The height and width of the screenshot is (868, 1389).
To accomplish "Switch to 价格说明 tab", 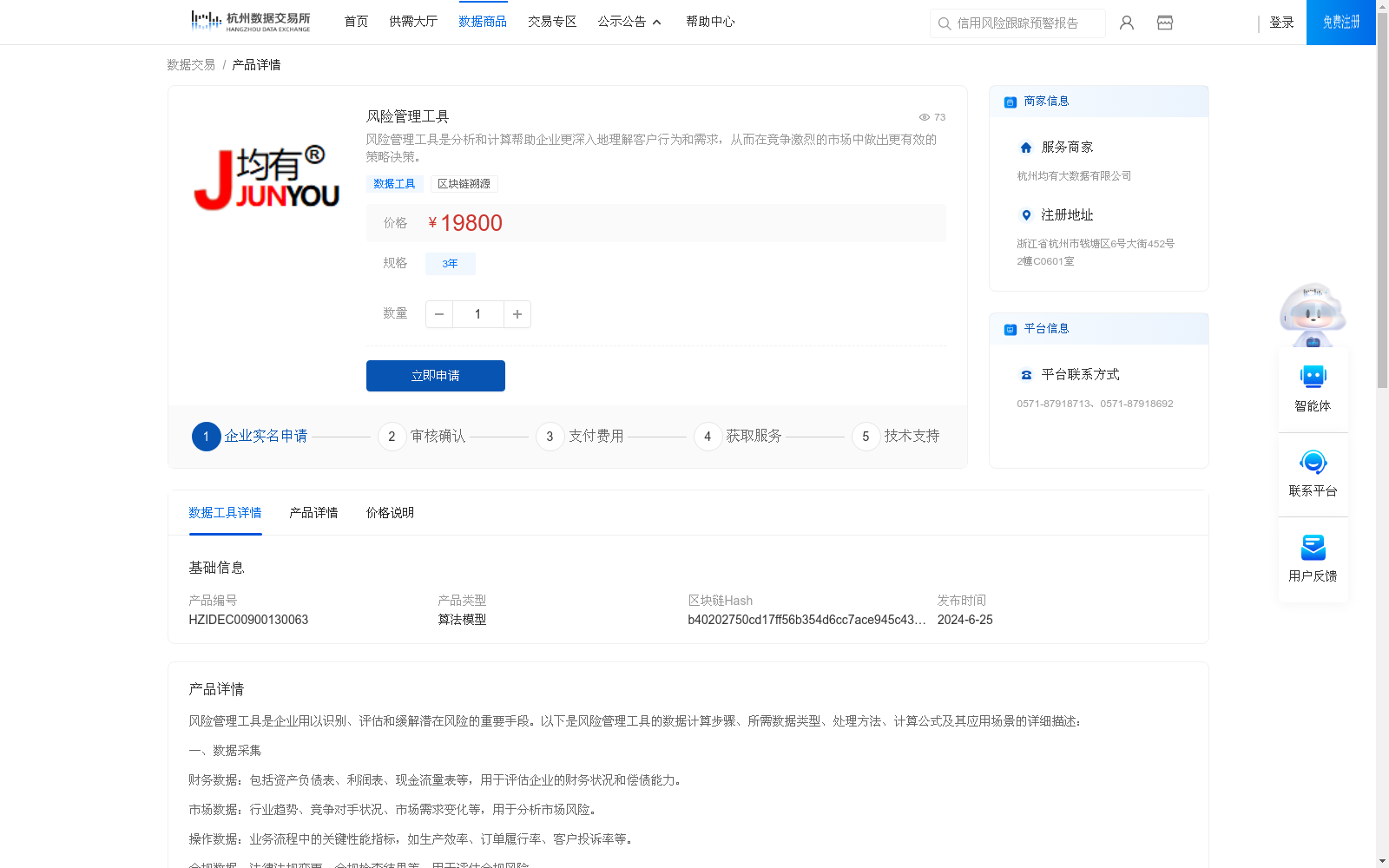I will (390, 513).
